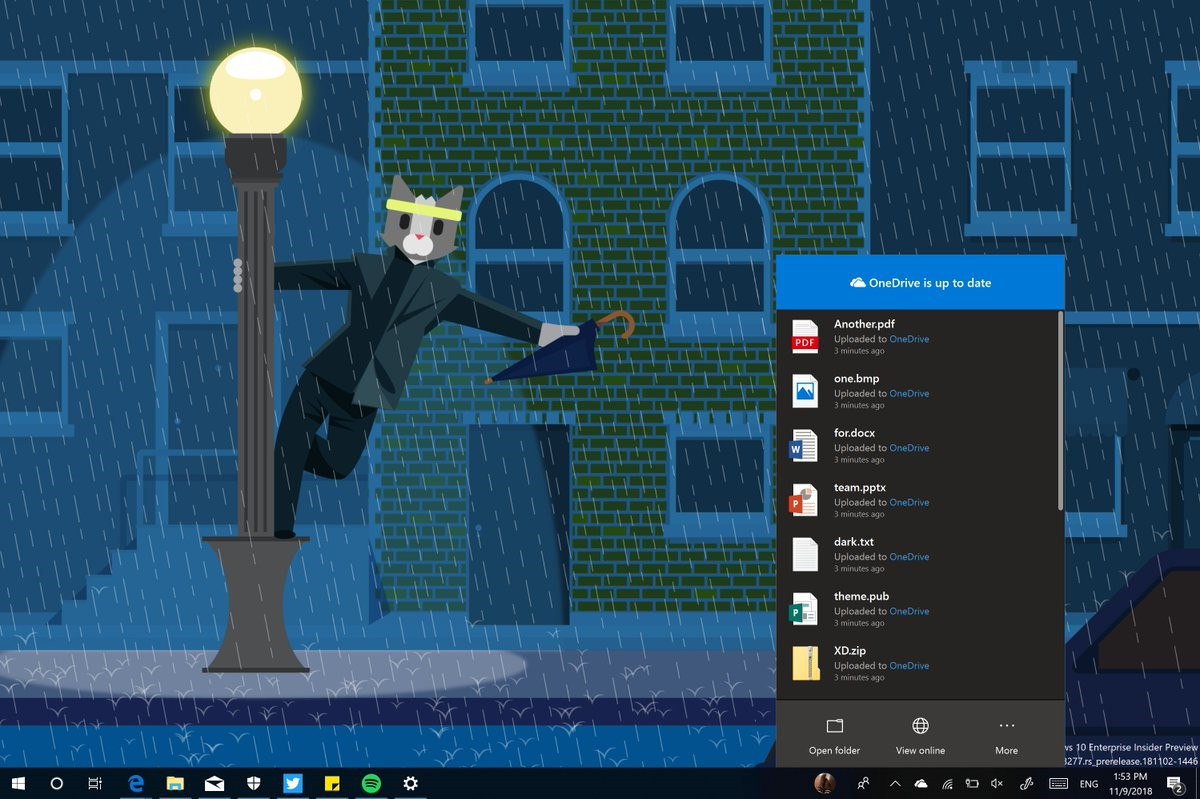Click the PowerPoint icon for team.pptx
1200x799 pixels.
tap(804, 499)
